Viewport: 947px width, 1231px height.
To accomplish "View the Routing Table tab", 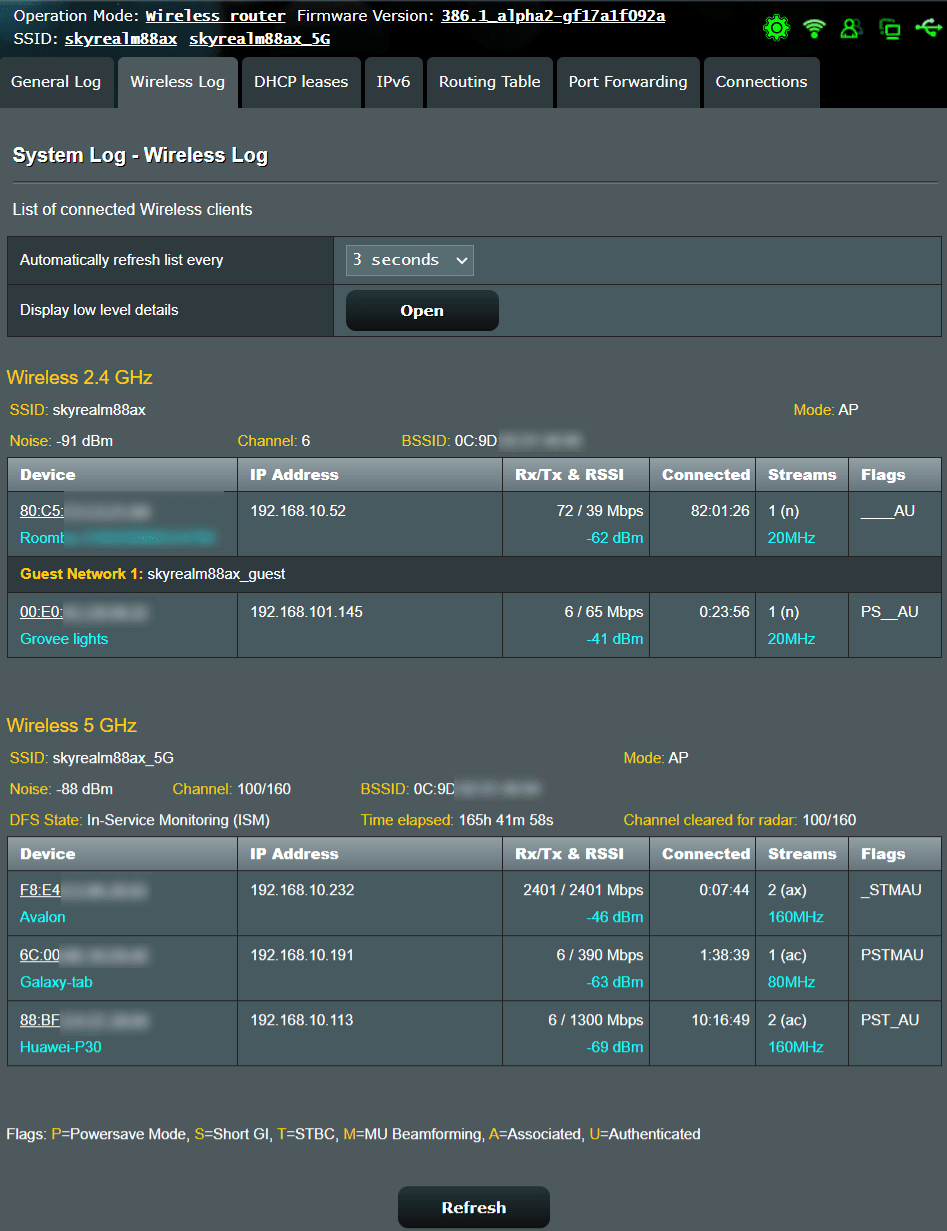I will pos(489,82).
